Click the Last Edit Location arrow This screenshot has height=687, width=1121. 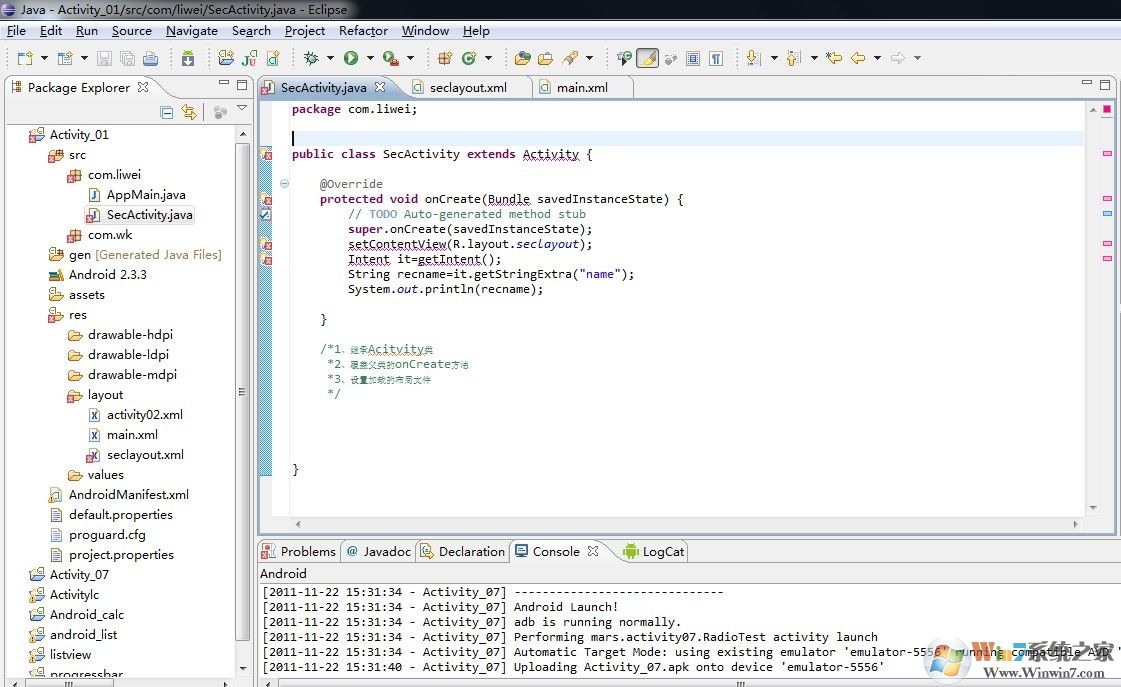[833, 59]
